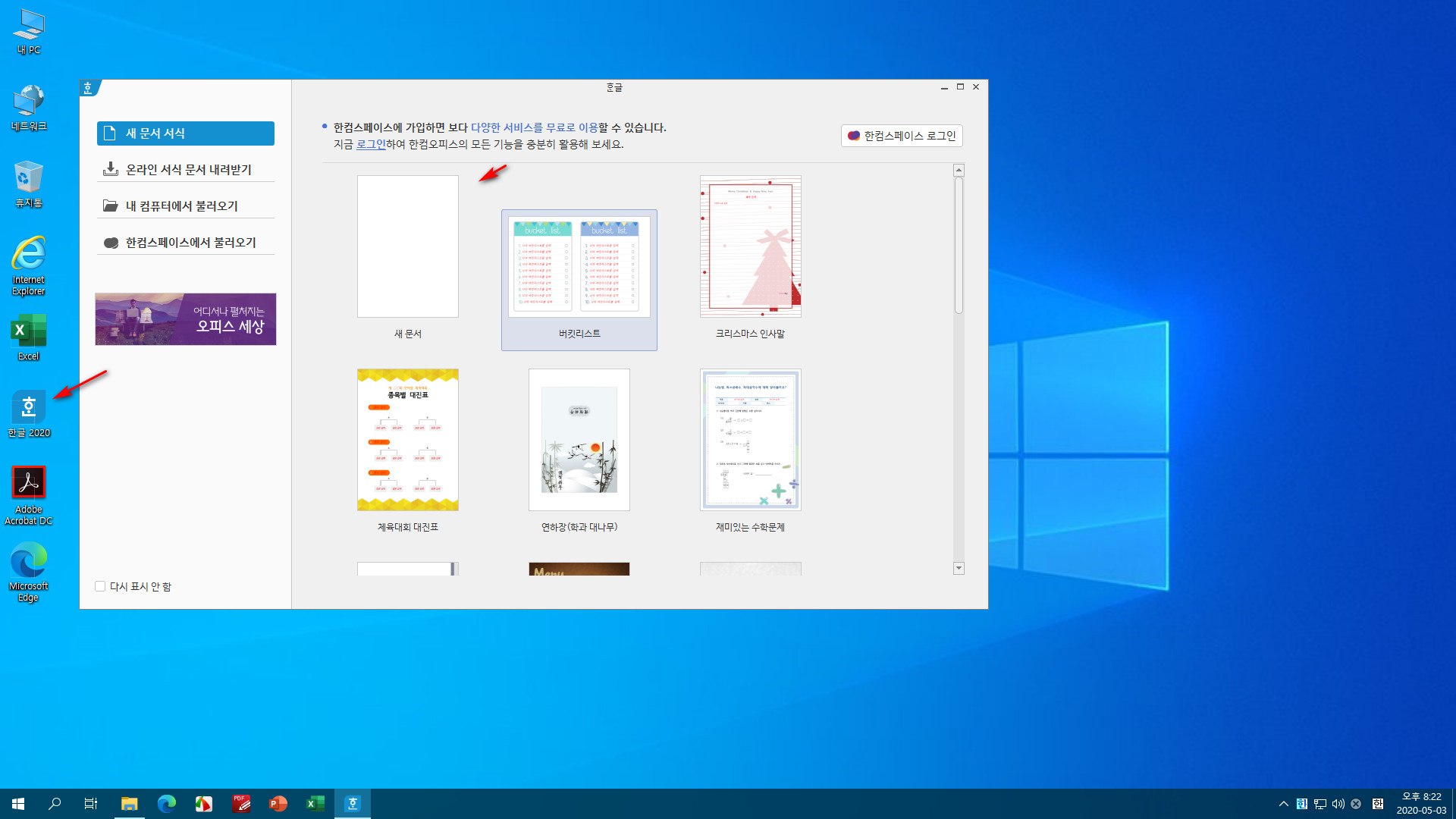Click the network icon in system tray
The image size is (1456, 819).
(x=1320, y=804)
